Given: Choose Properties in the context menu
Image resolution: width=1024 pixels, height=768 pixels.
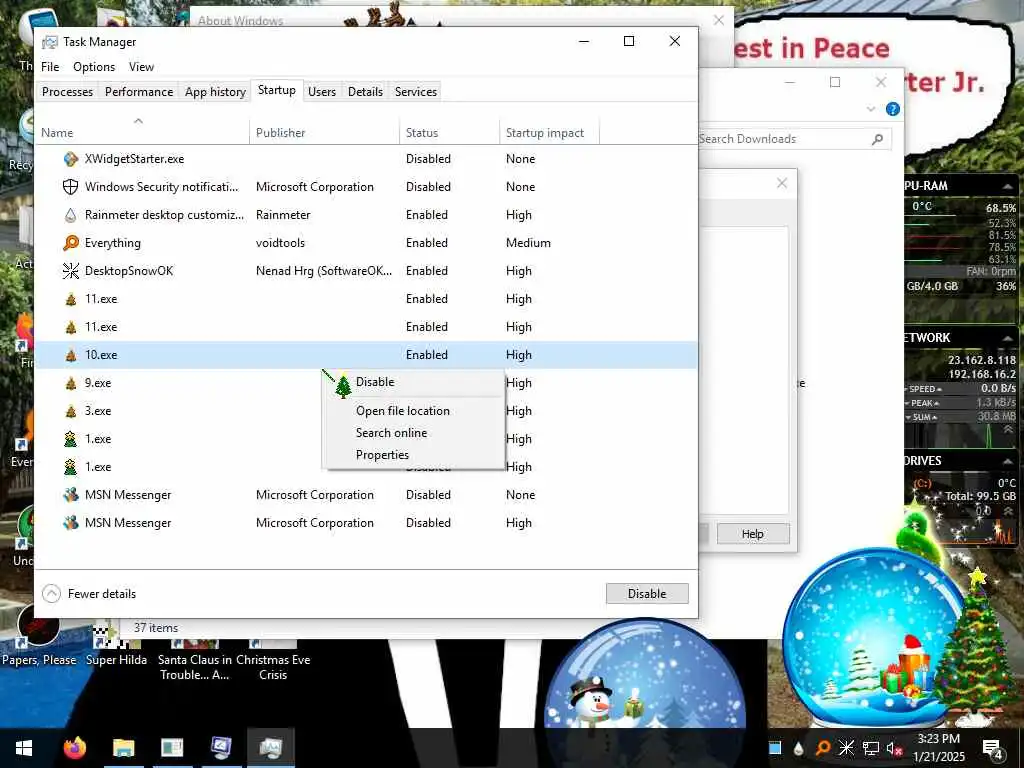Looking at the screenshot, I should 414,455.
